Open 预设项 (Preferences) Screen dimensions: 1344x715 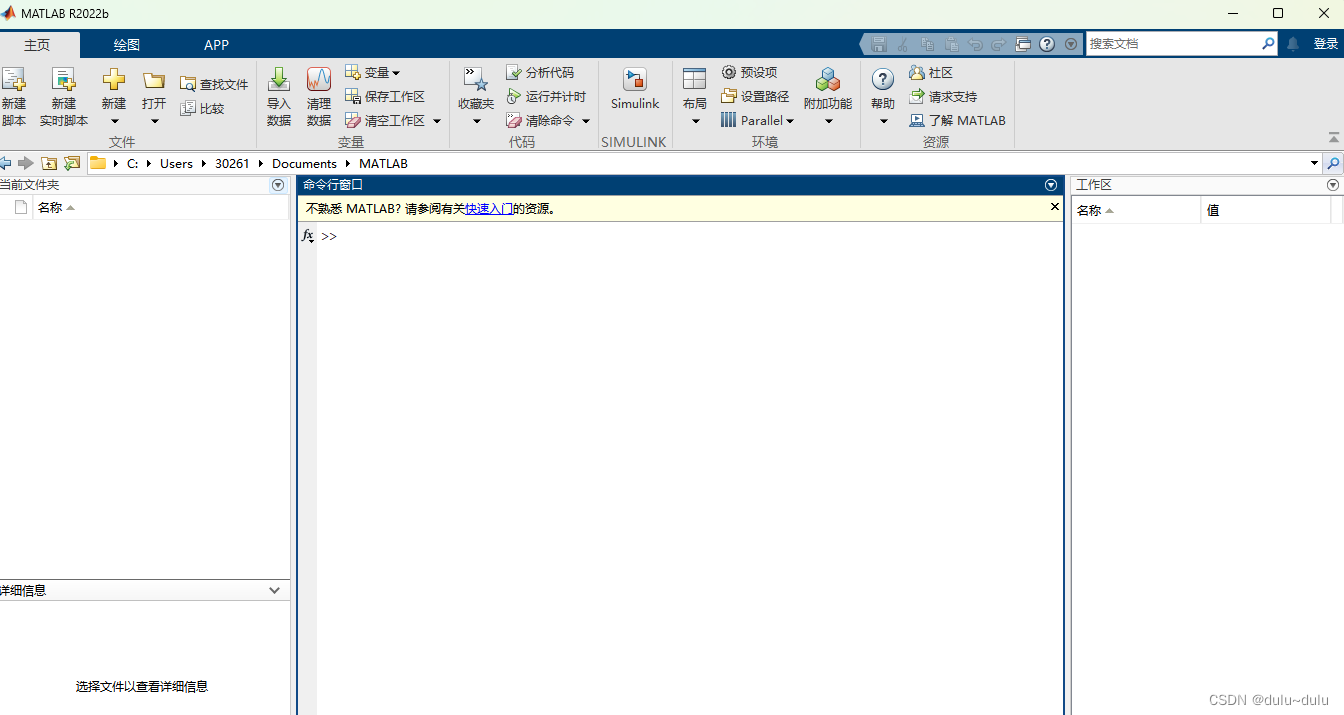[x=749, y=72]
